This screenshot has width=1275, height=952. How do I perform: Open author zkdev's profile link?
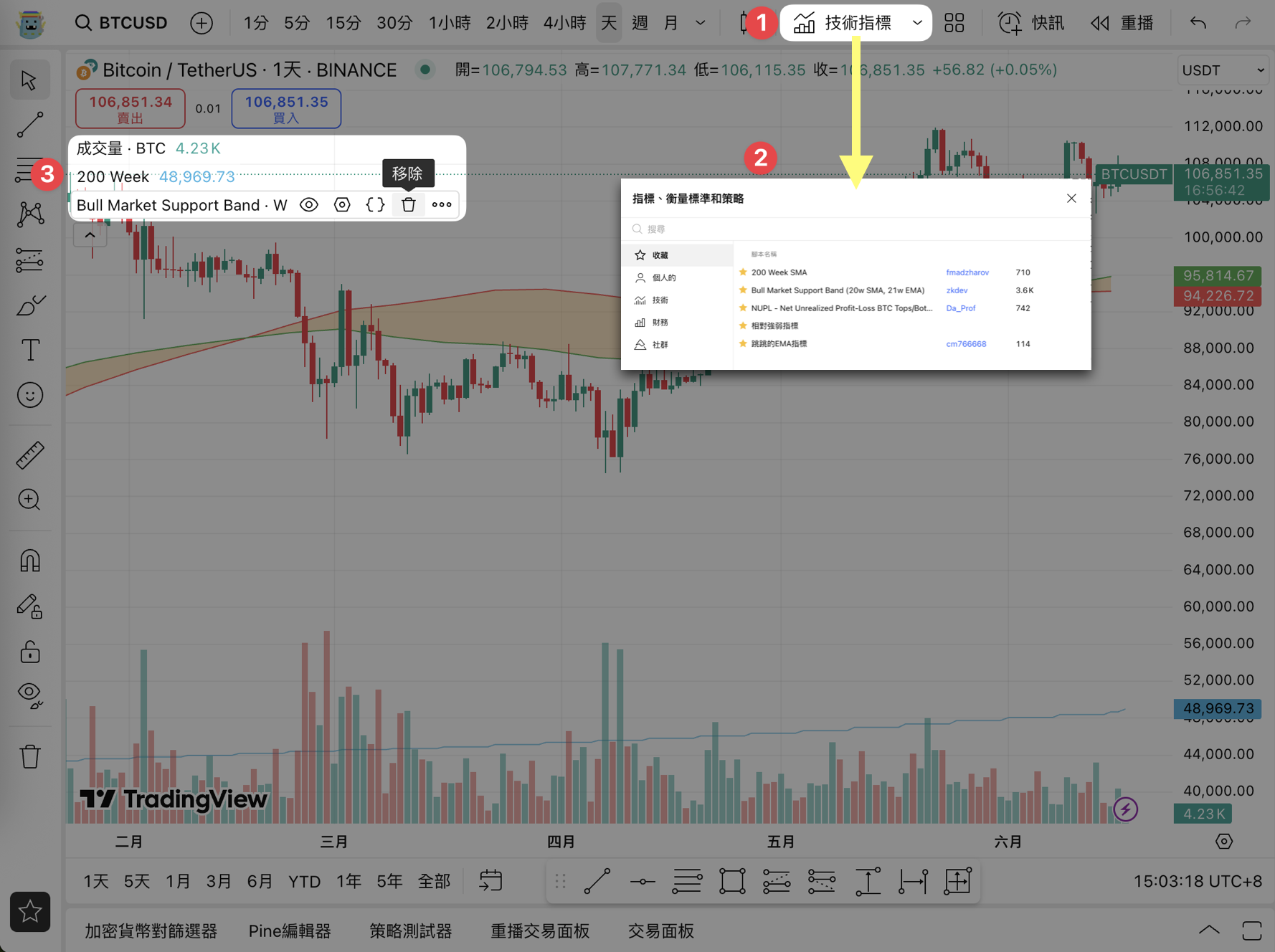957,290
